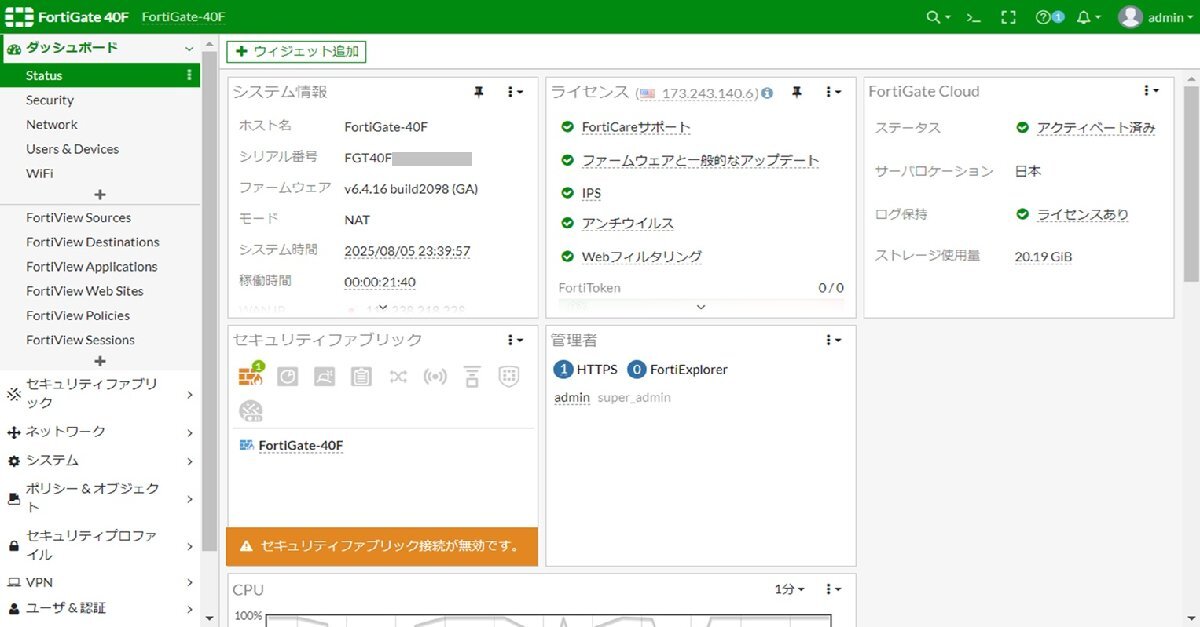Open the ライセンス widget options menu

point(833,92)
